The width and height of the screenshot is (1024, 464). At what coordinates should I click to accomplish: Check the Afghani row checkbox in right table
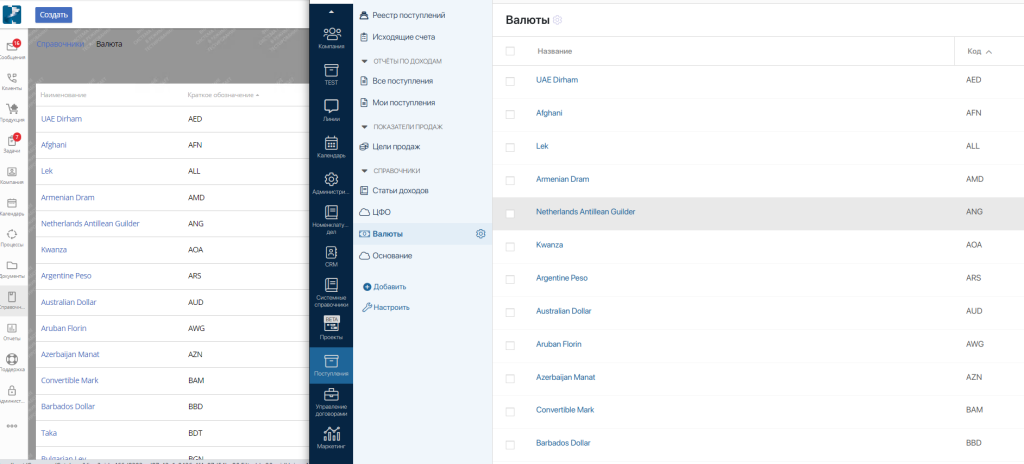510,114
